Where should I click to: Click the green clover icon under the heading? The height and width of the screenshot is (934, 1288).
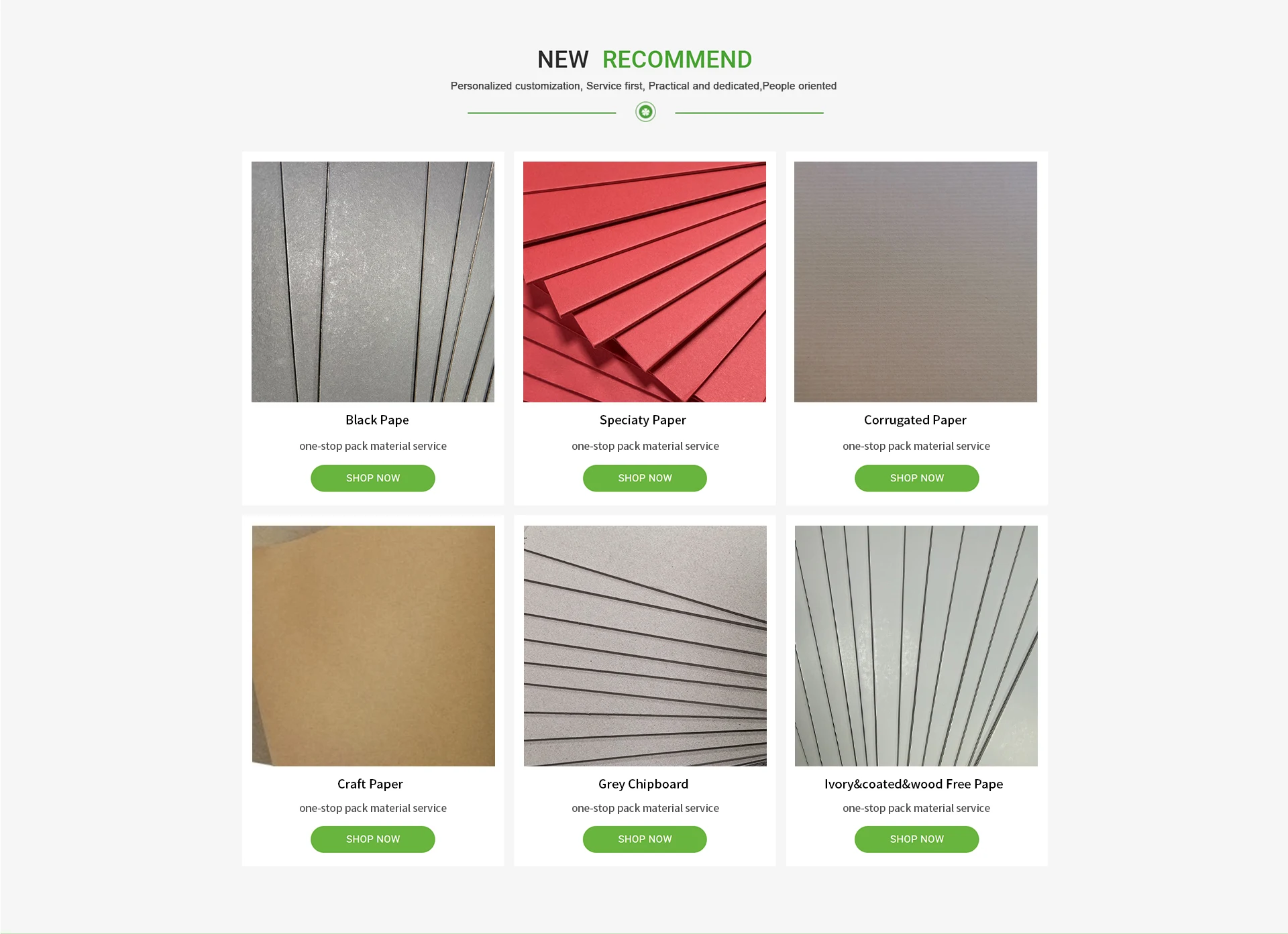coord(645,112)
